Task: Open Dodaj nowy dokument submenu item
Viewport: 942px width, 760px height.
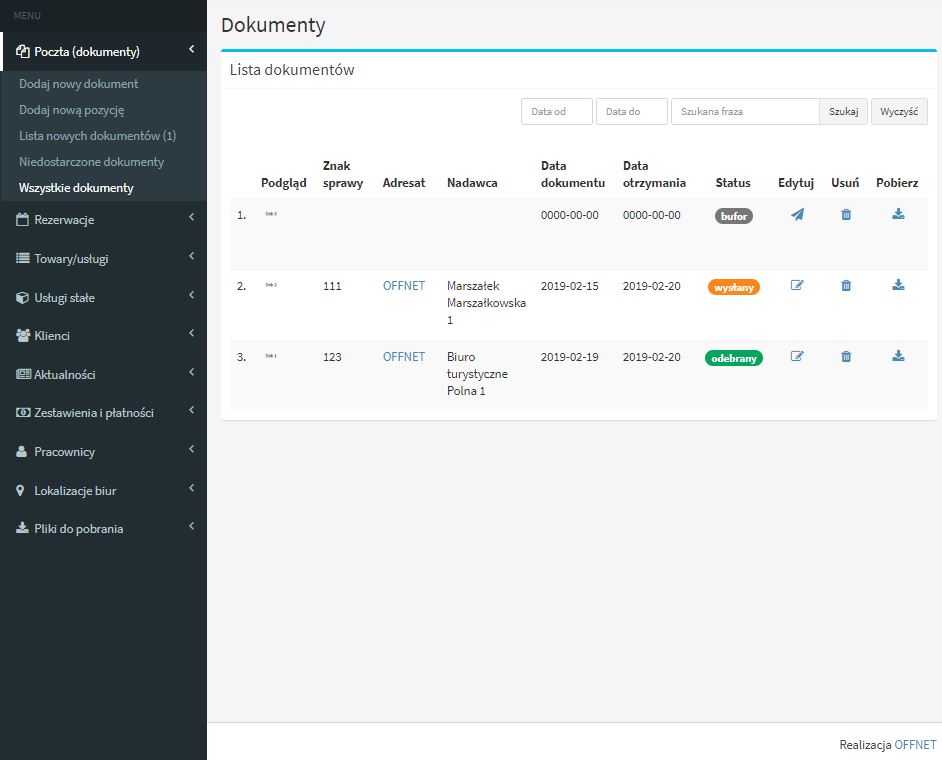Action: (x=79, y=84)
